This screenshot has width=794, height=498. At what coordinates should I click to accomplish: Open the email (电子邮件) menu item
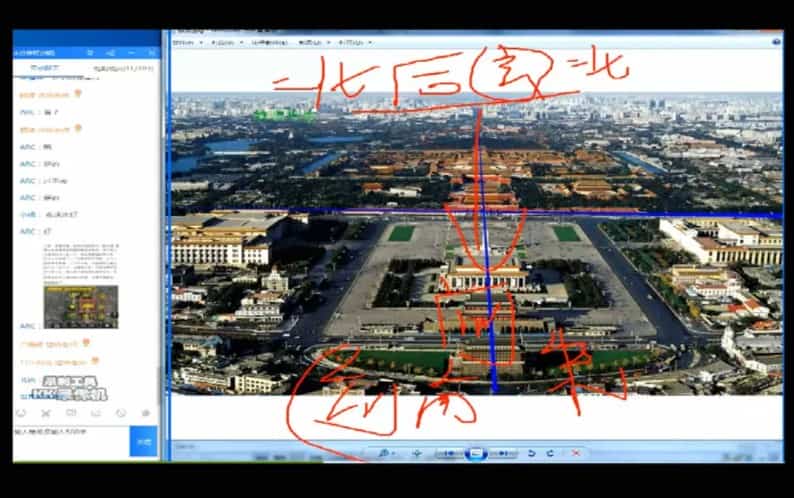pyautogui.click(x=268, y=43)
